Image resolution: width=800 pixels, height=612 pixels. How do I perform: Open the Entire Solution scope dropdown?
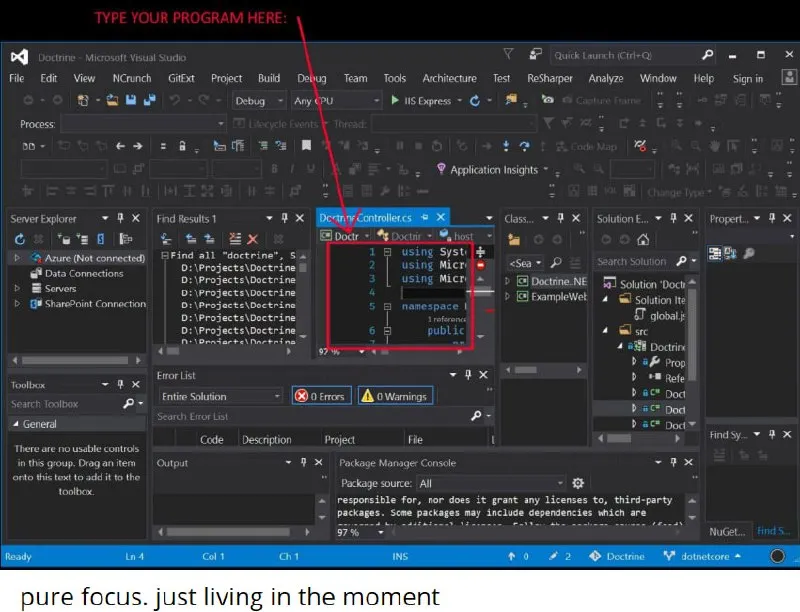pyautogui.click(x=220, y=396)
